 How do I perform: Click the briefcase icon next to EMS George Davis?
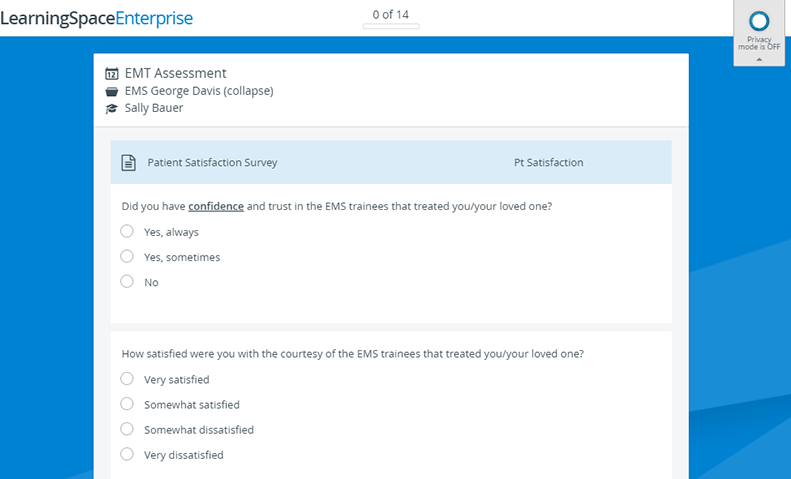tap(111, 91)
